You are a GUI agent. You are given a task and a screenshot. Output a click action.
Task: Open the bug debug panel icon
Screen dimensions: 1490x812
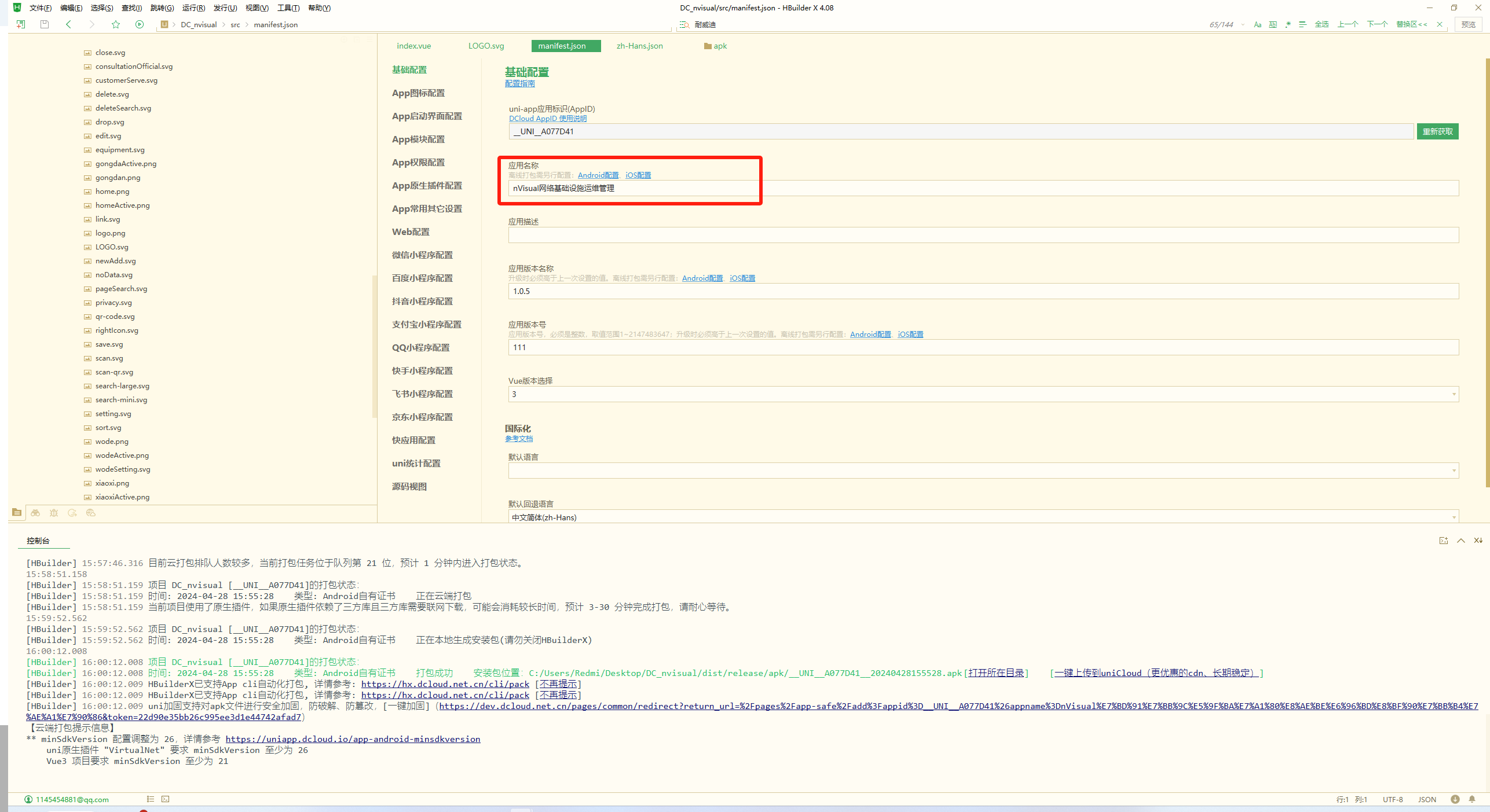(54, 513)
